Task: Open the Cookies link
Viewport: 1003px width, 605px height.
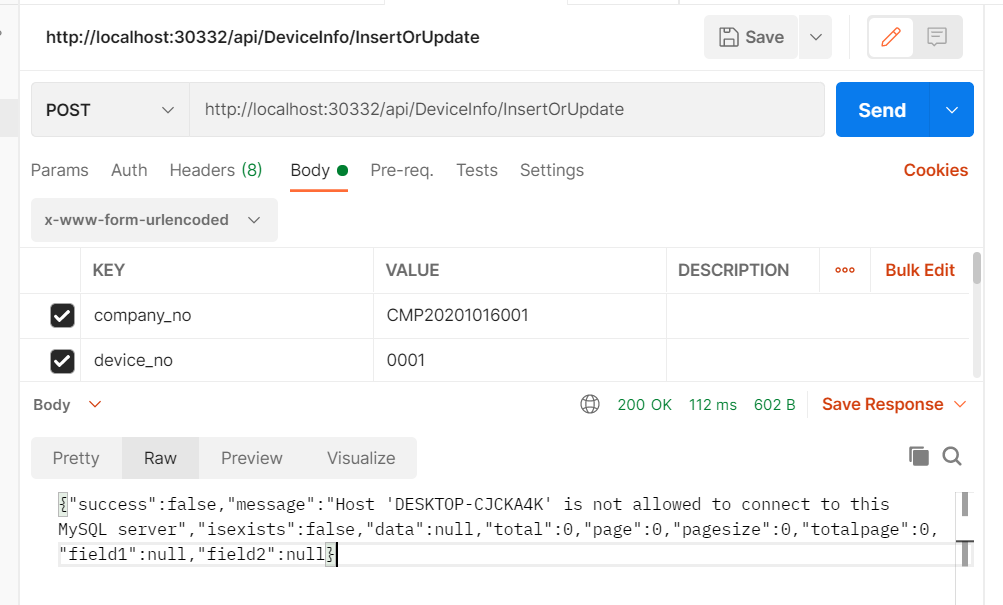Action: pyautogui.click(x=935, y=170)
